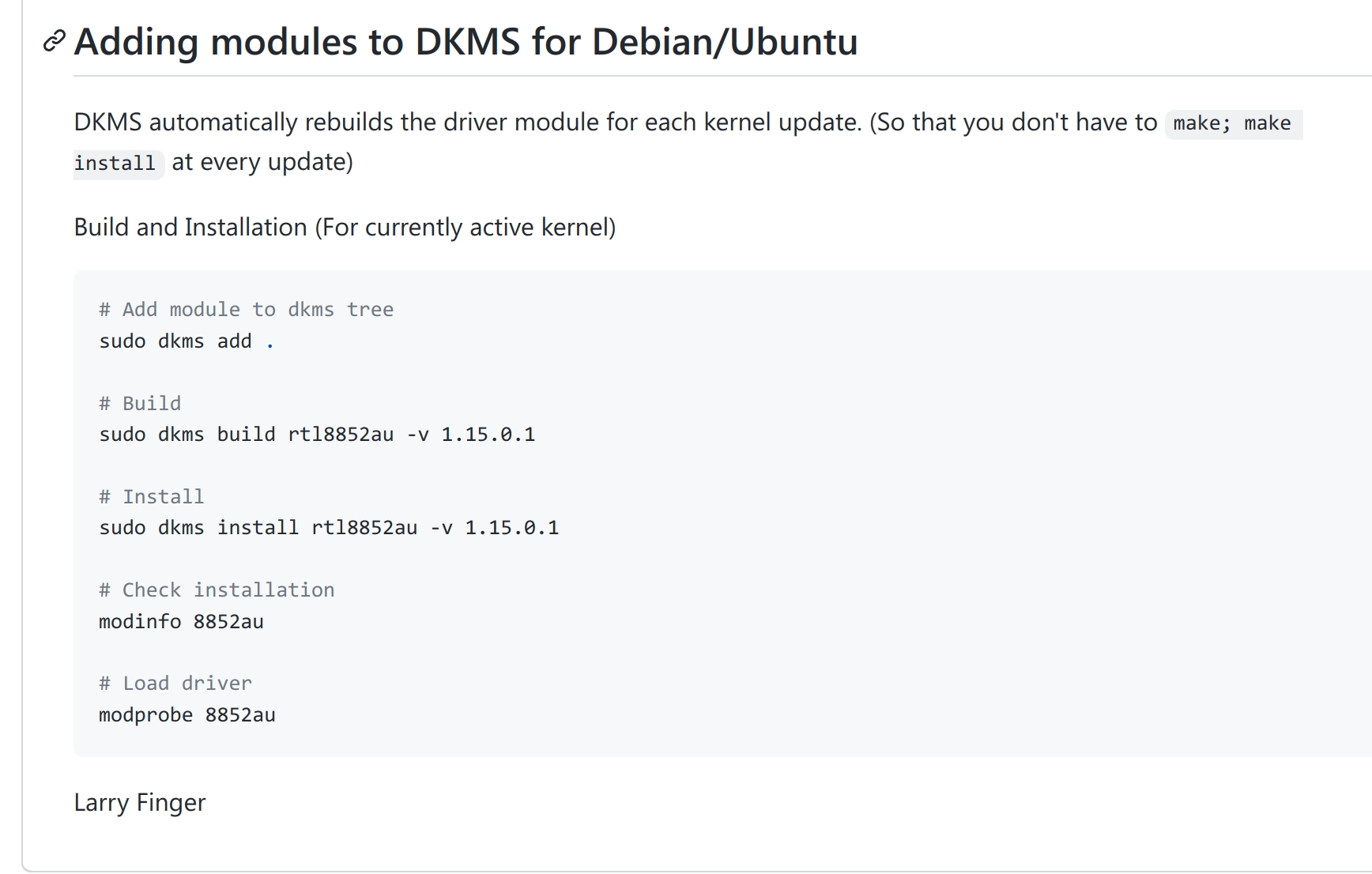The height and width of the screenshot is (874, 1372).
Task: Click the "Build and Installation" line
Action: pos(344,227)
